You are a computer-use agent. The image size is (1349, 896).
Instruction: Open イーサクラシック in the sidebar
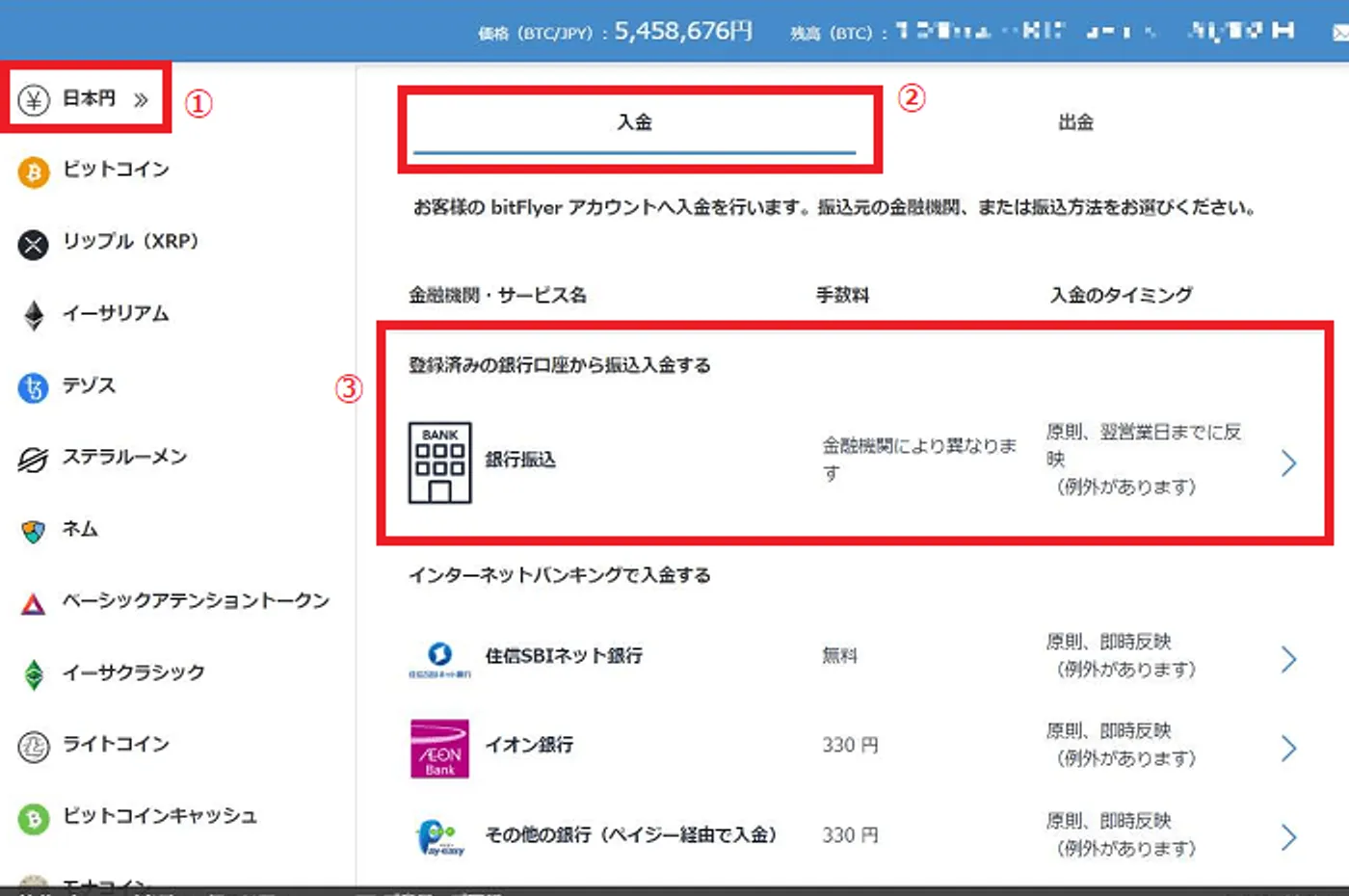134,672
